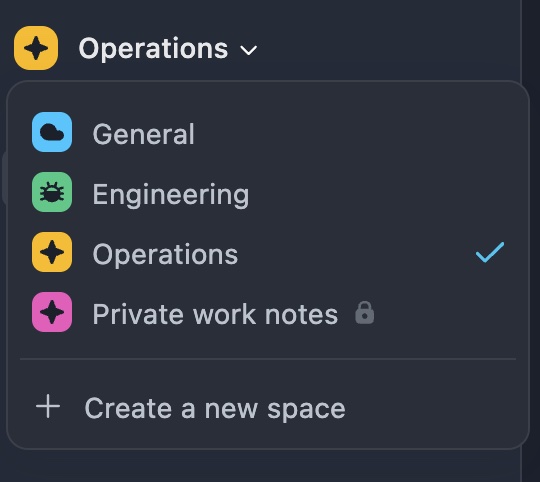Click the yellow star icon in Operations row

pos(52,252)
